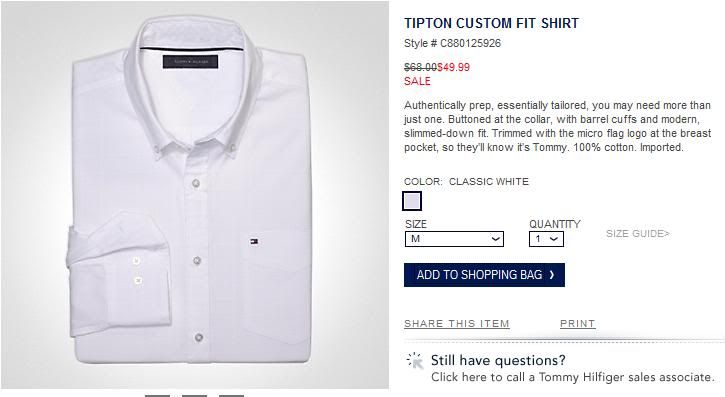The image size is (725, 397).
Task: Click the arrow chevron on Add to Shopping Bag
Action: click(x=552, y=275)
